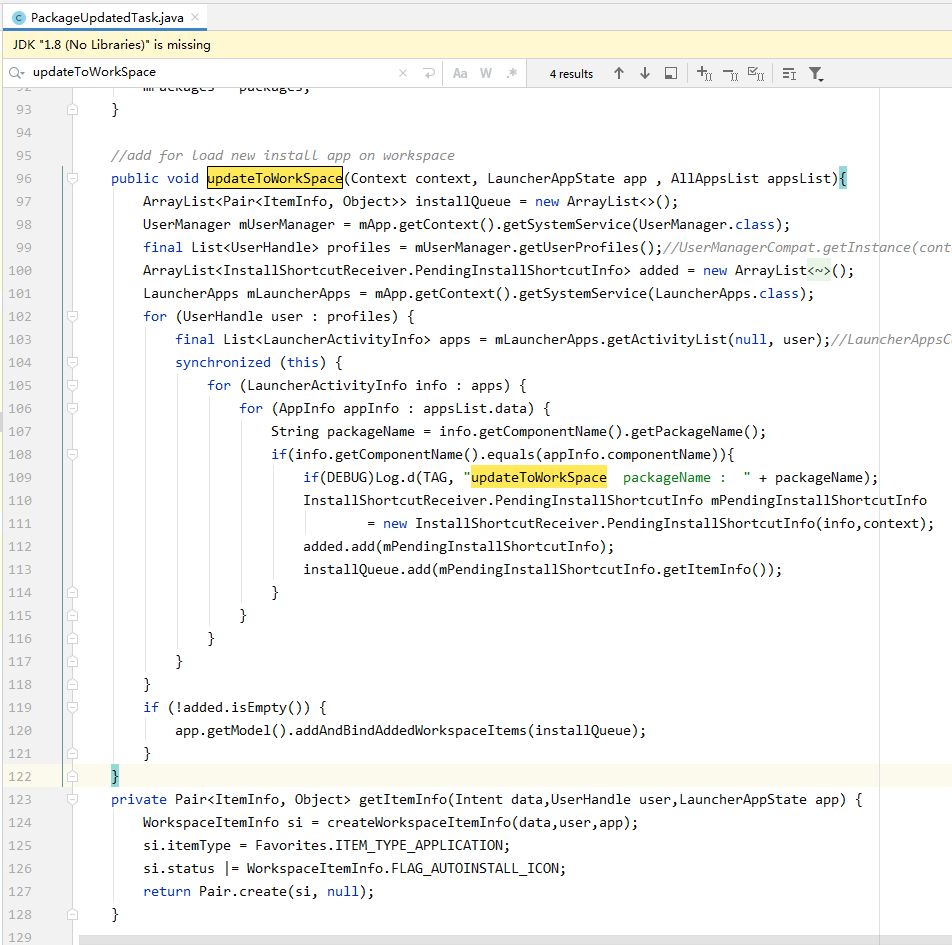The height and width of the screenshot is (945, 952).
Task: Clear the search field text
Action: [x=403, y=73]
